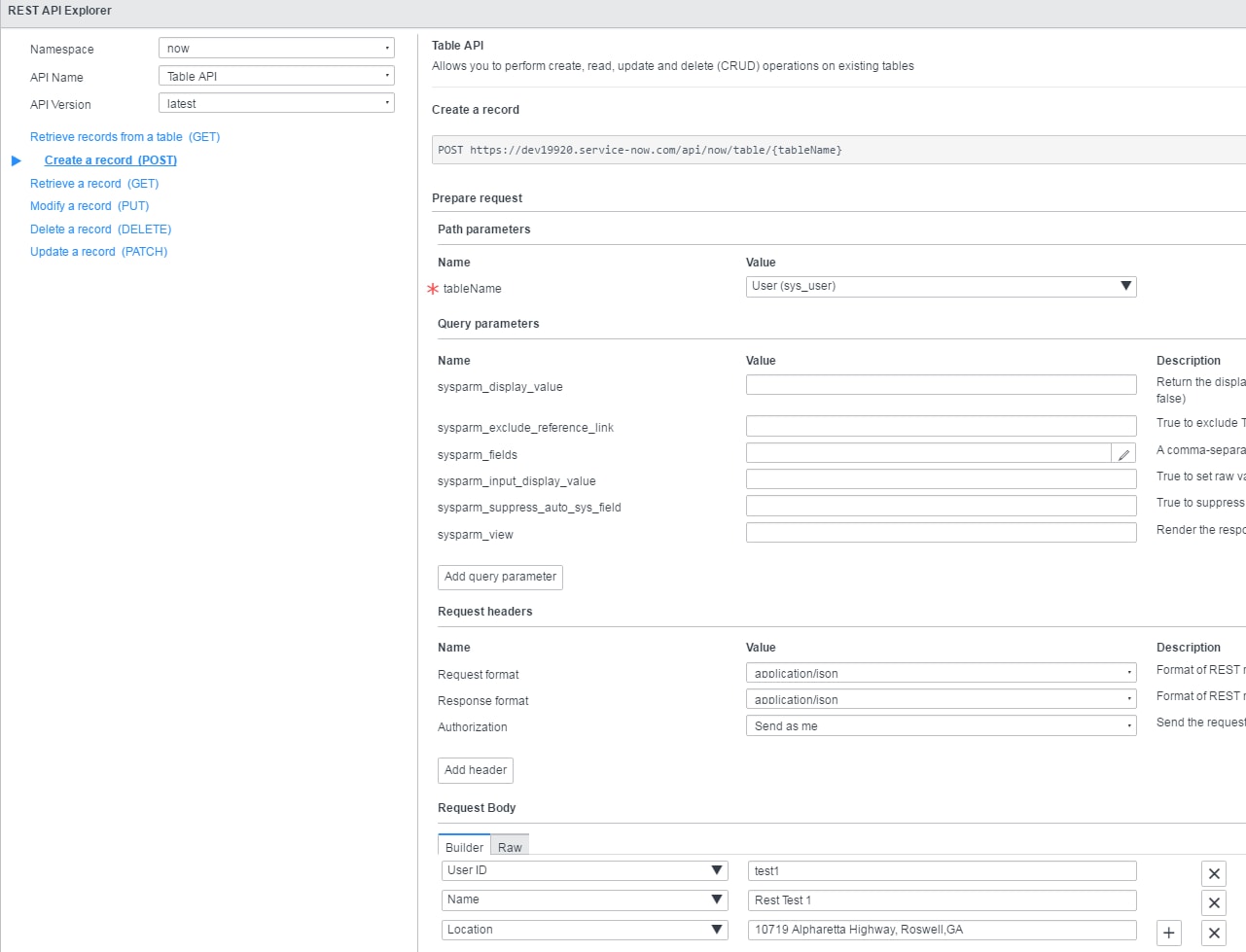1246x952 pixels.
Task: Open the Authorization Send as me dropdown
Action: [x=941, y=725]
